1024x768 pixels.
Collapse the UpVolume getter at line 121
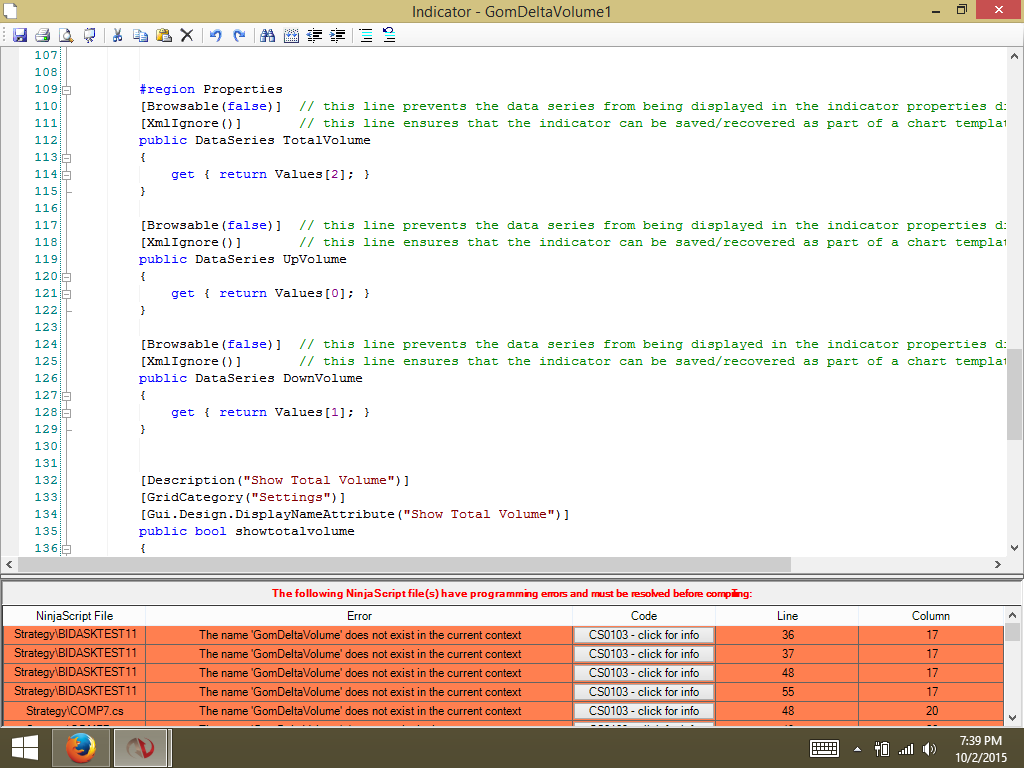67,294
